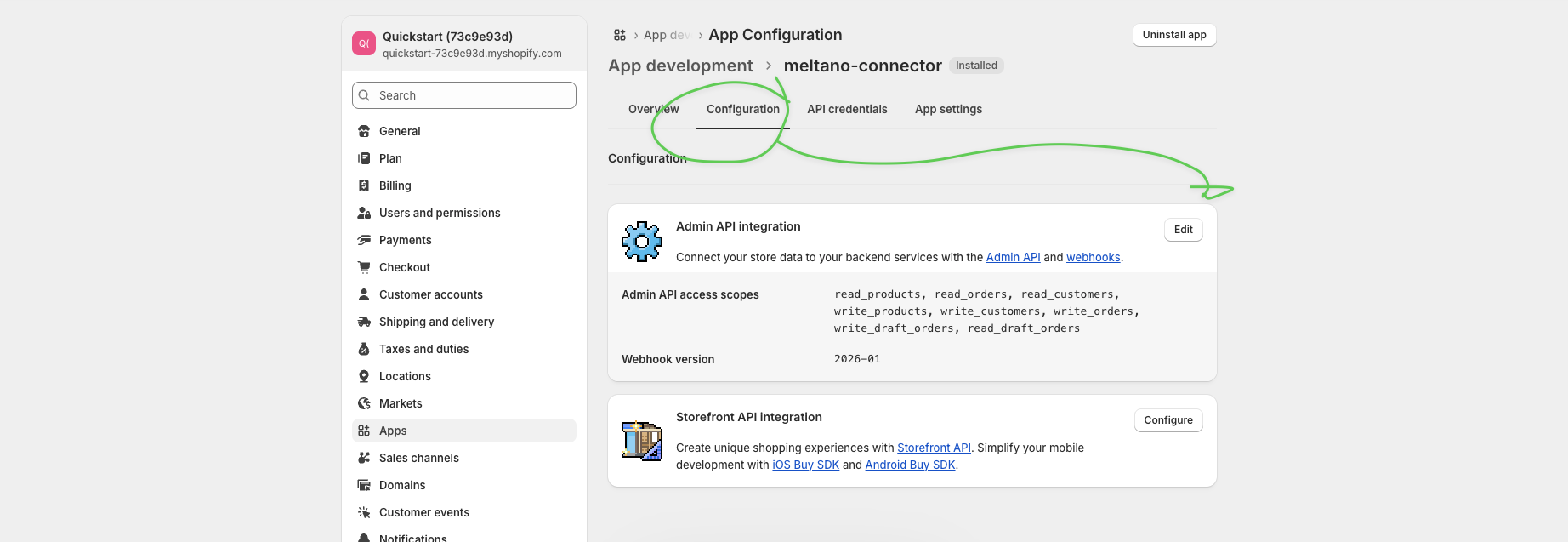
Task: Click truncated App dev breadcrumb
Action: click(667, 35)
